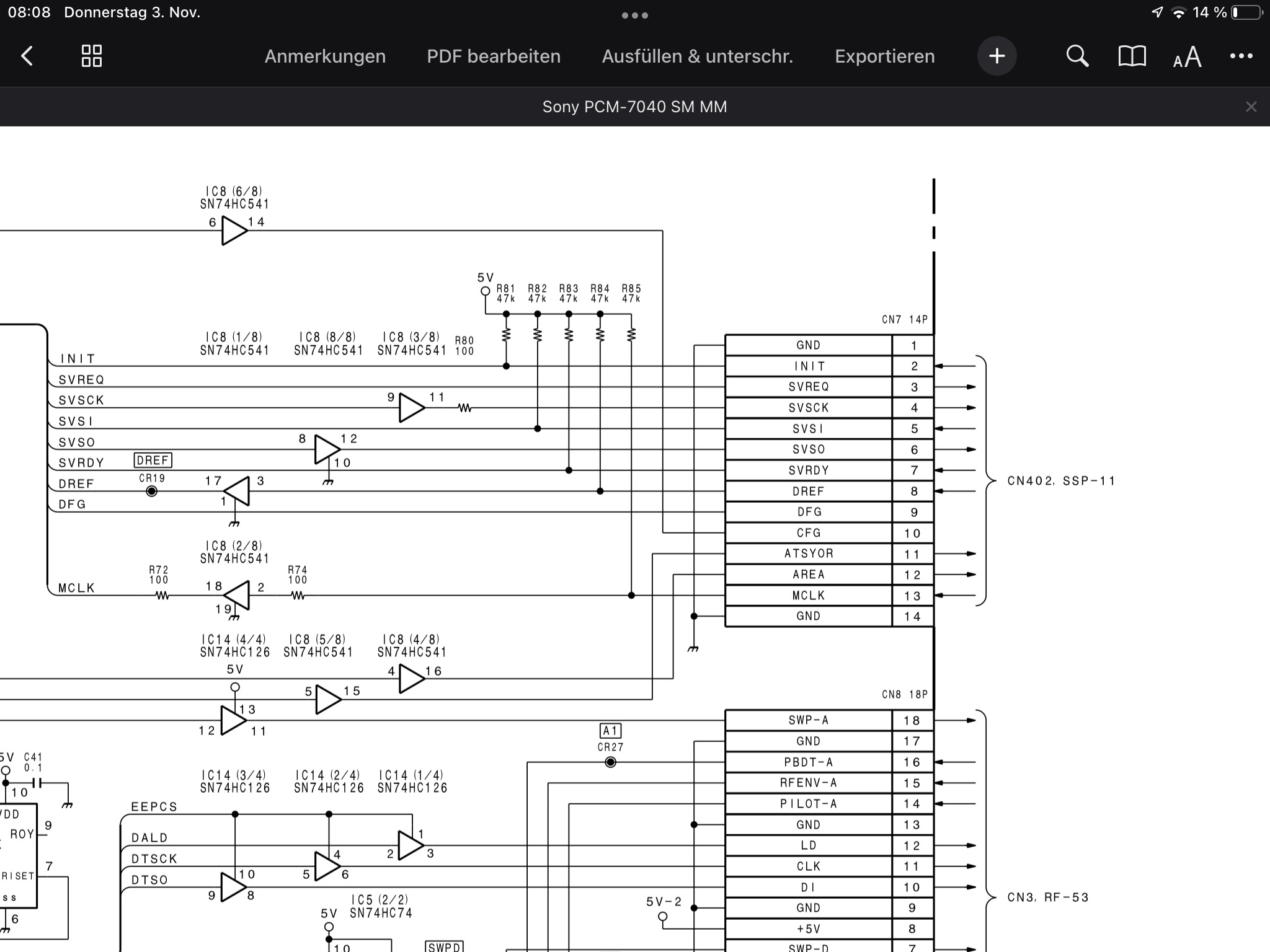The height and width of the screenshot is (952, 1270).
Task: Open the page thumbnails grid view
Action: [92, 56]
